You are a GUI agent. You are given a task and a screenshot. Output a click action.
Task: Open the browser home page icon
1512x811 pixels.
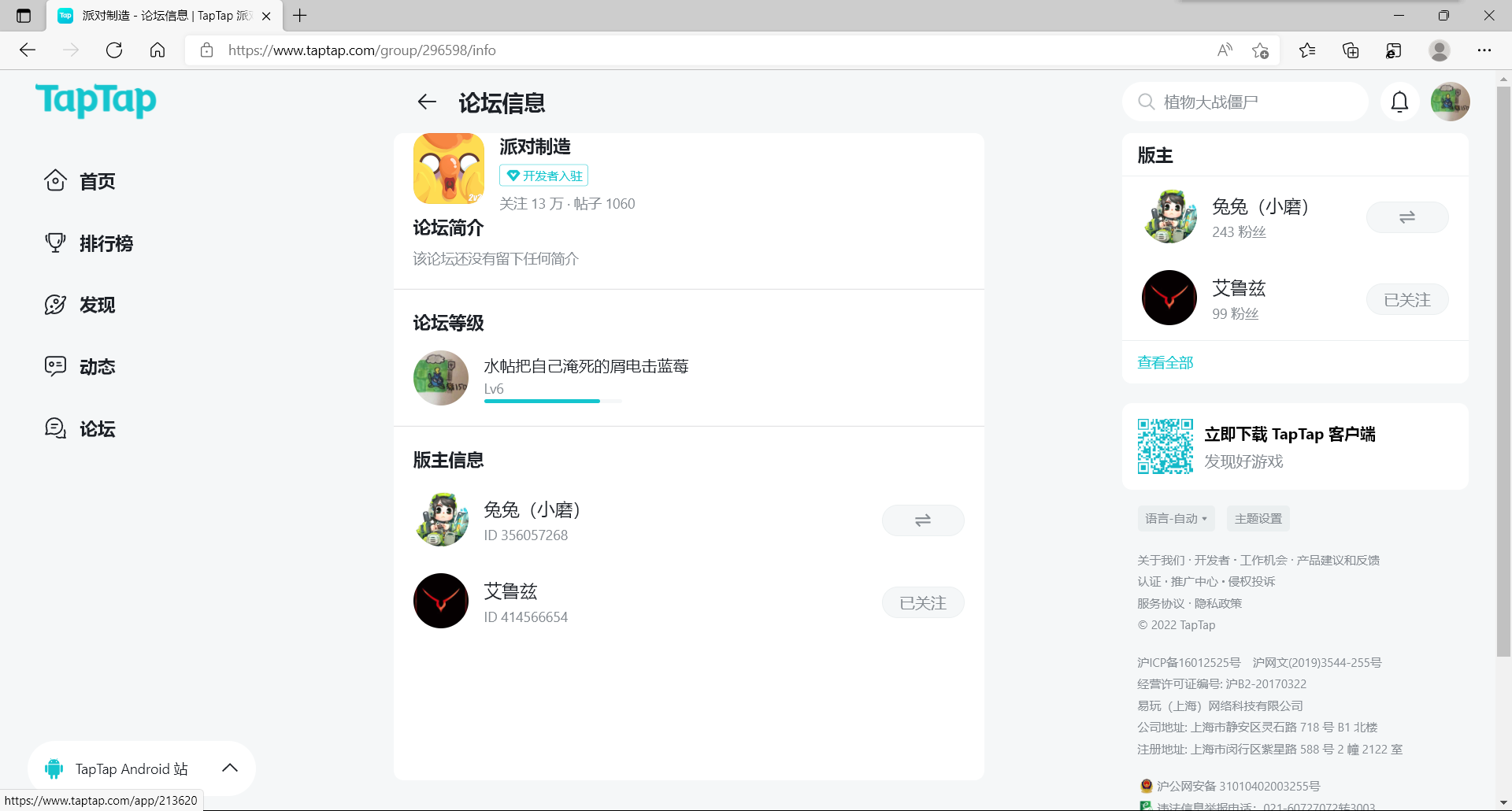tap(157, 50)
